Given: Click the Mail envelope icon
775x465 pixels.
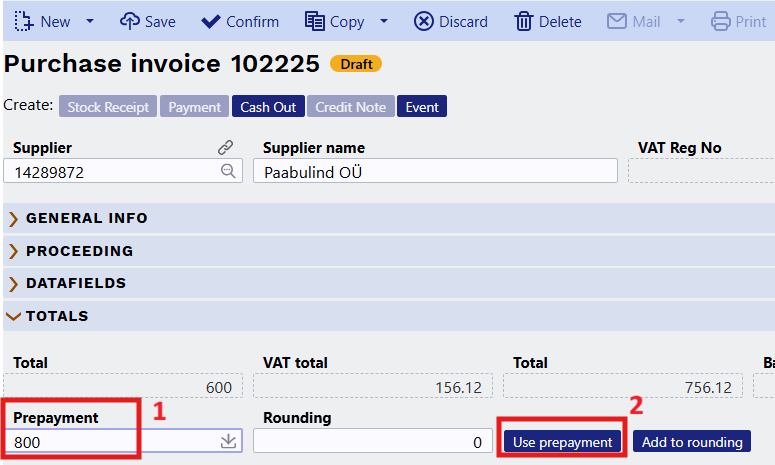Looking at the screenshot, I should click(x=617, y=21).
